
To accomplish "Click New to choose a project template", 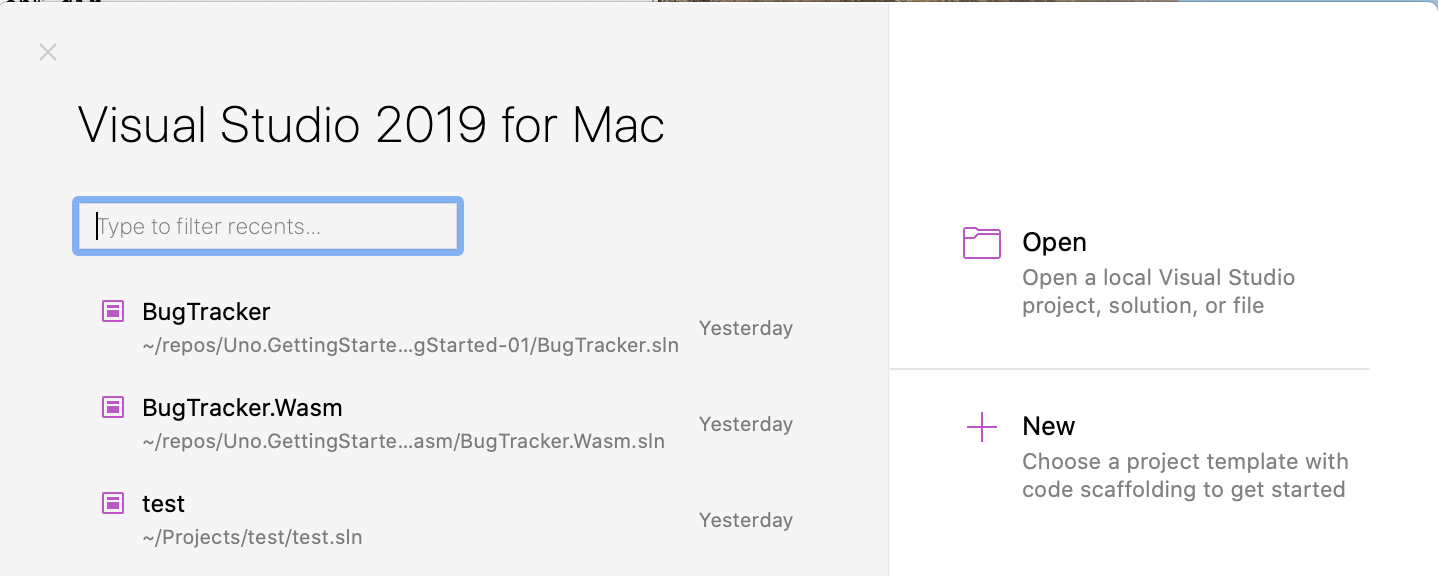I will point(1048,426).
